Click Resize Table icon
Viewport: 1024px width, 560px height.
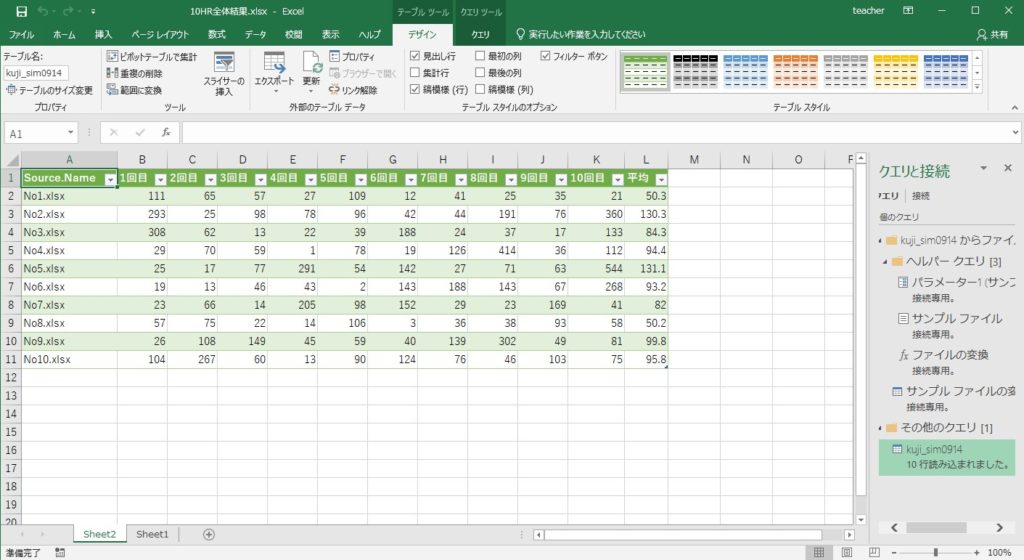tap(11, 90)
